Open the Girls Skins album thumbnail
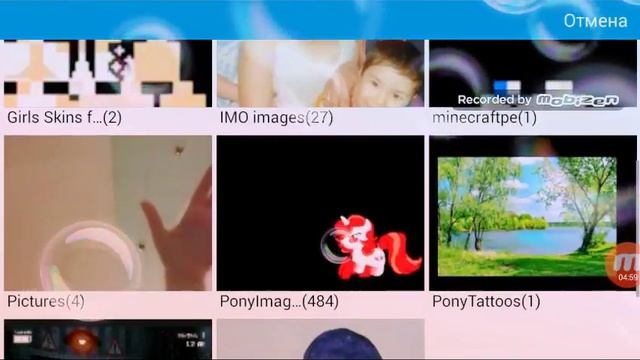 tap(108, 73)
